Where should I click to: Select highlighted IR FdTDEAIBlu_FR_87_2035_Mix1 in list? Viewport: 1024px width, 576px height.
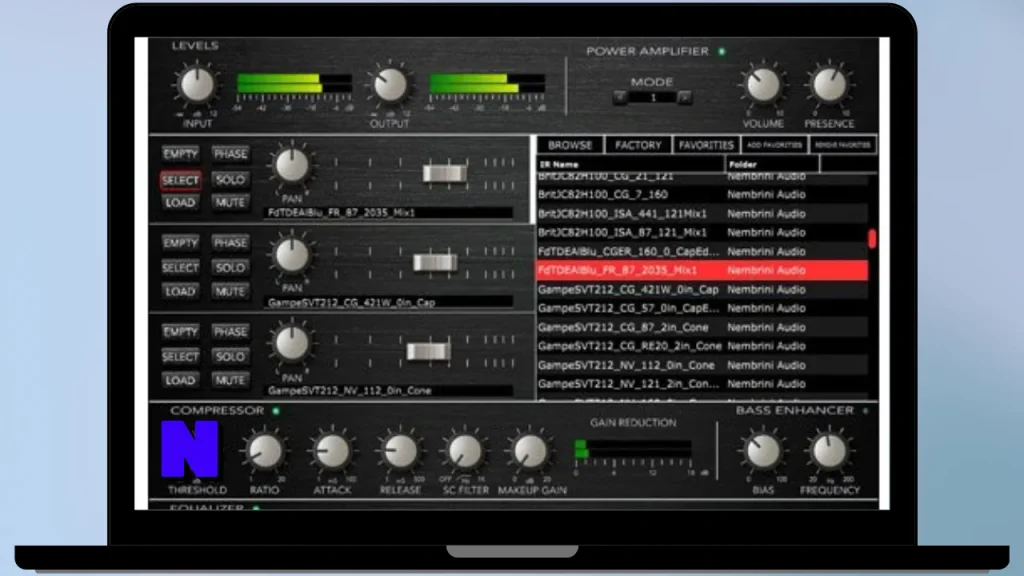point(703,270)
